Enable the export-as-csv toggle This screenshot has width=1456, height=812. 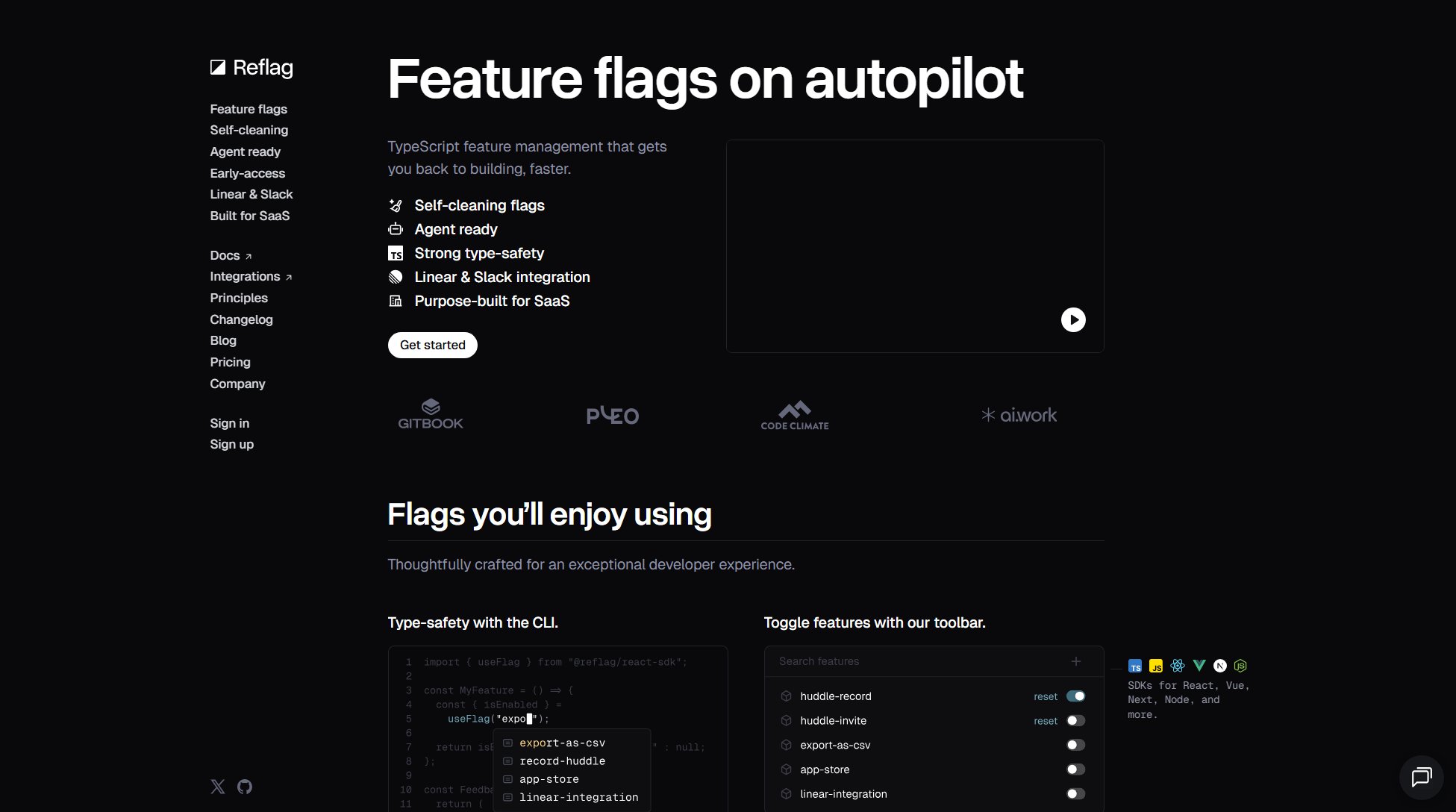pos(1075,745)
